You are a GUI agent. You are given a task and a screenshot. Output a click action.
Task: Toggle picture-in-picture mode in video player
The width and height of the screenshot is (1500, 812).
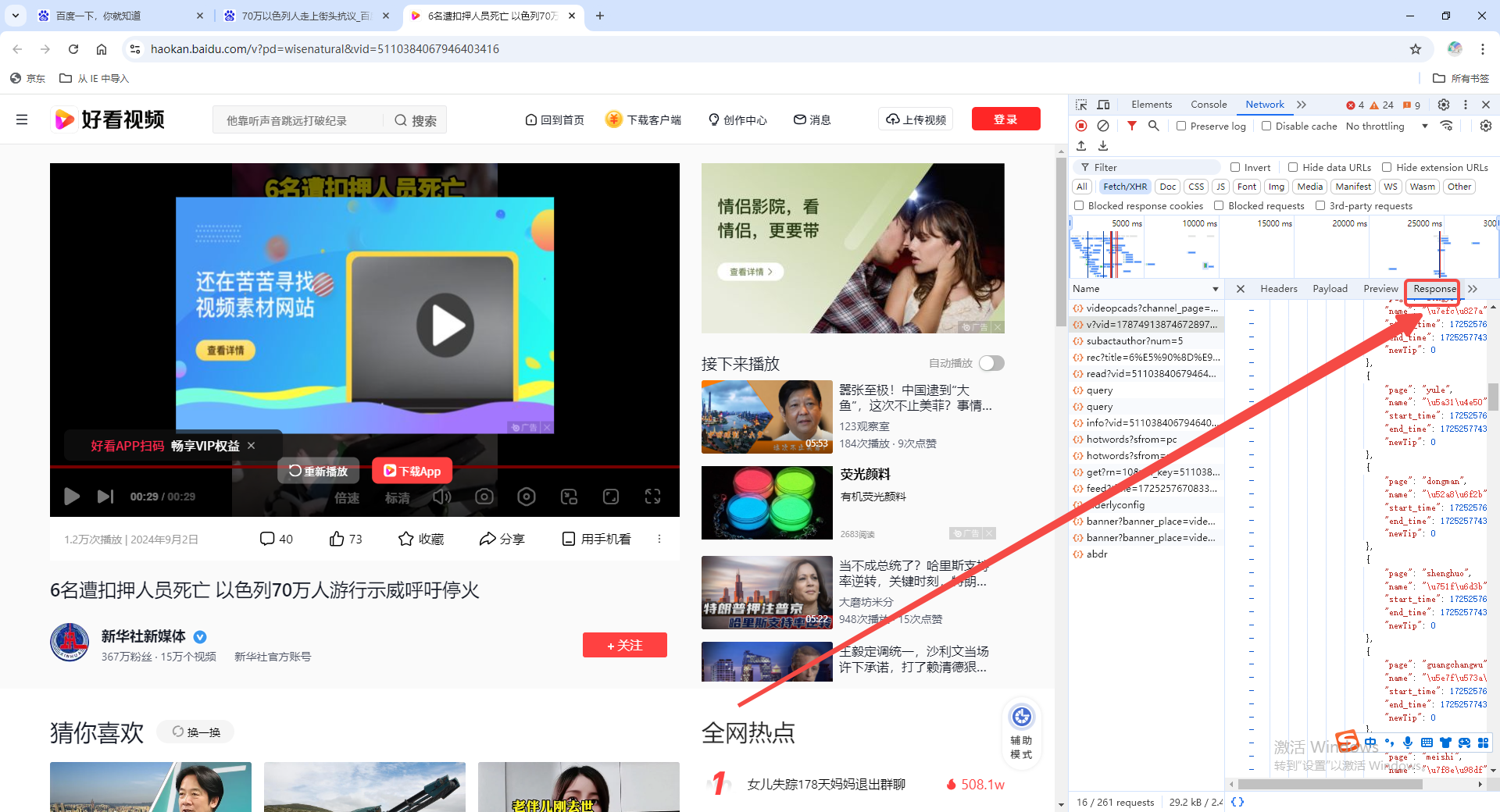[569, 497]
